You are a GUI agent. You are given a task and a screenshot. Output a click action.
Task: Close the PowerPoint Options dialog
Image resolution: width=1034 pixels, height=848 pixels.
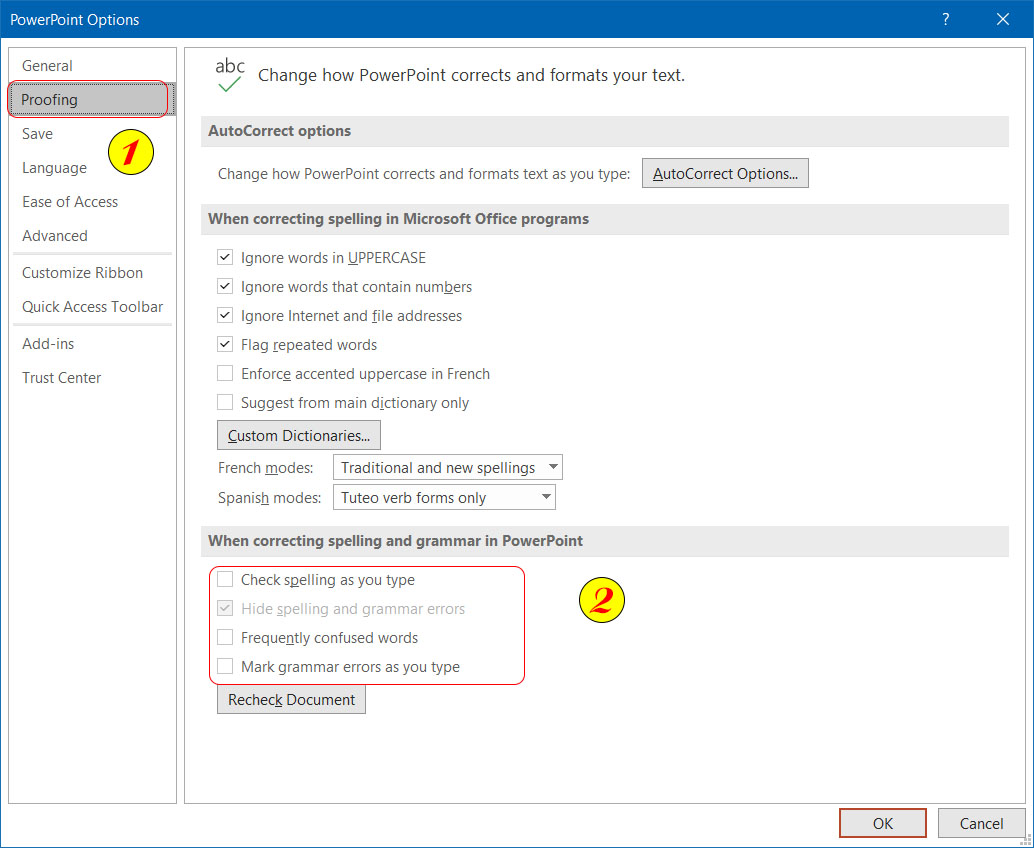pyautogui.click(x=1003, y=19)
